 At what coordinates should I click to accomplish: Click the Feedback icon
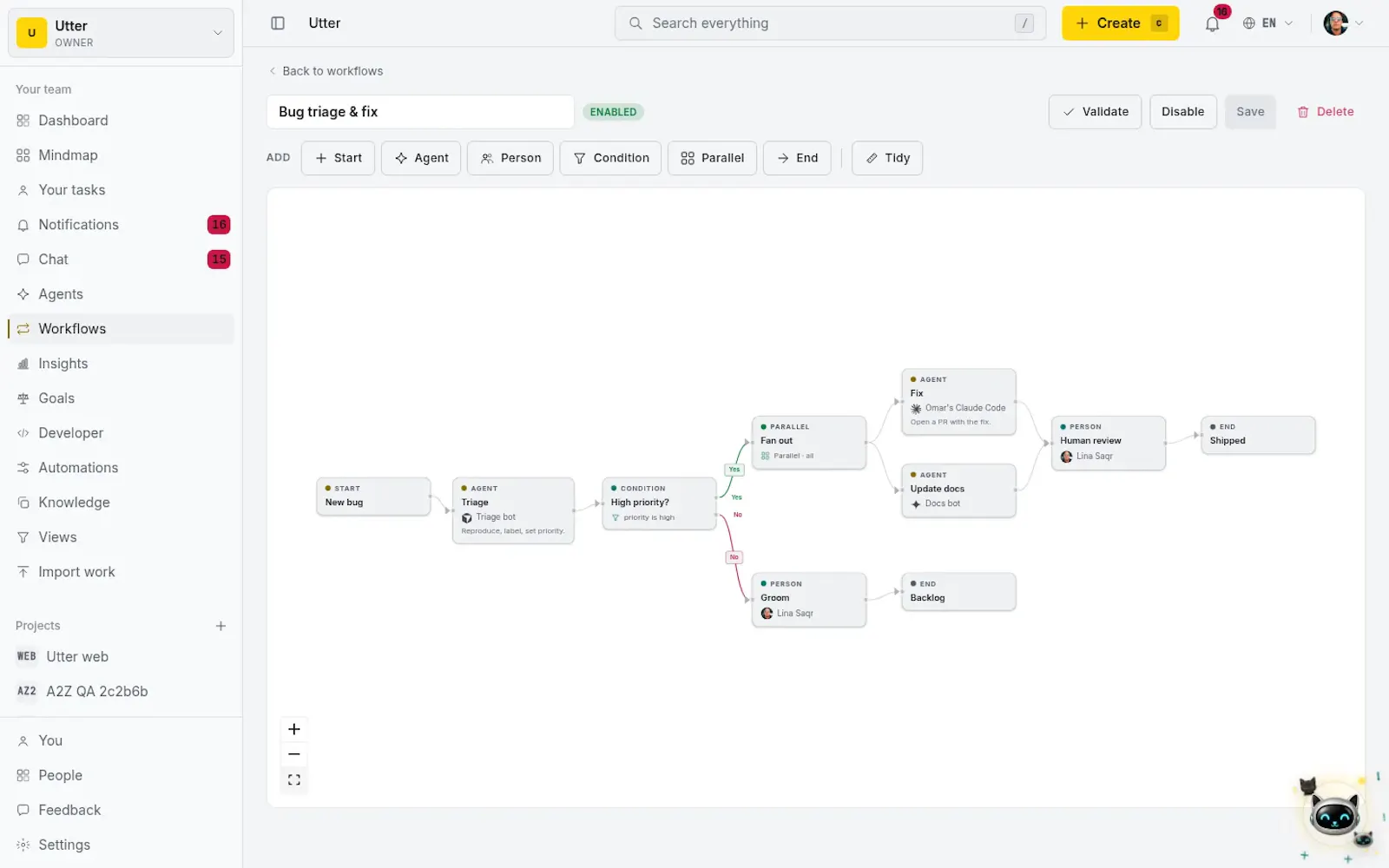[x=23, y=811]
